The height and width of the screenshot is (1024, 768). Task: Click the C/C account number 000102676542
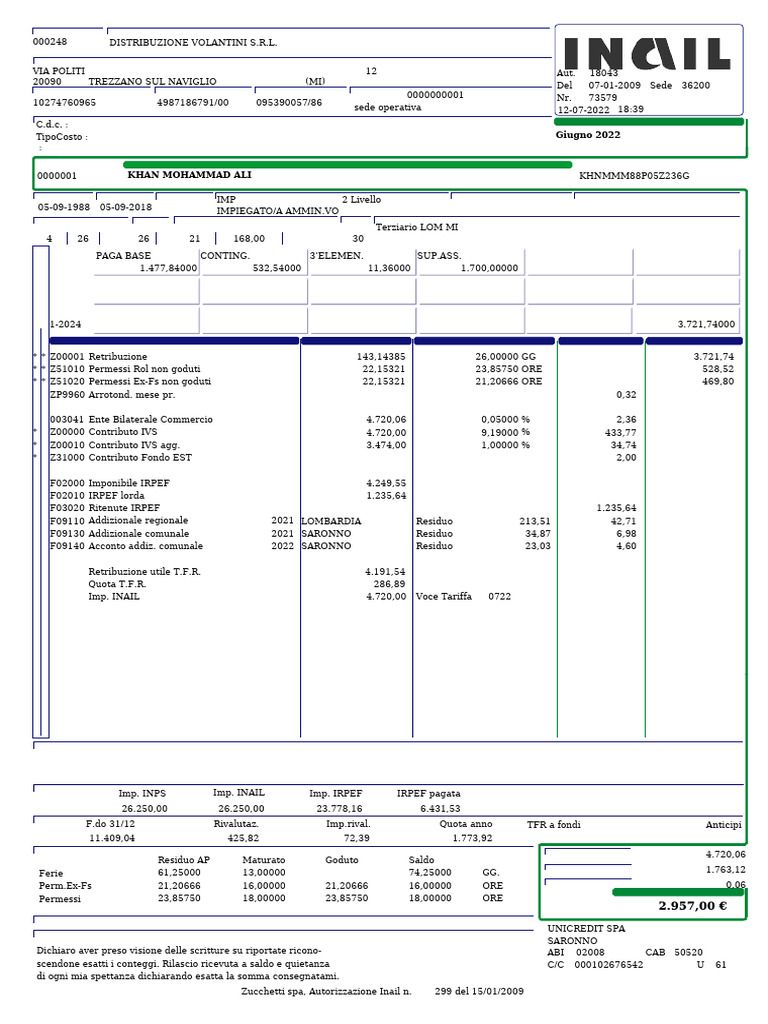(x=609, y=965)
